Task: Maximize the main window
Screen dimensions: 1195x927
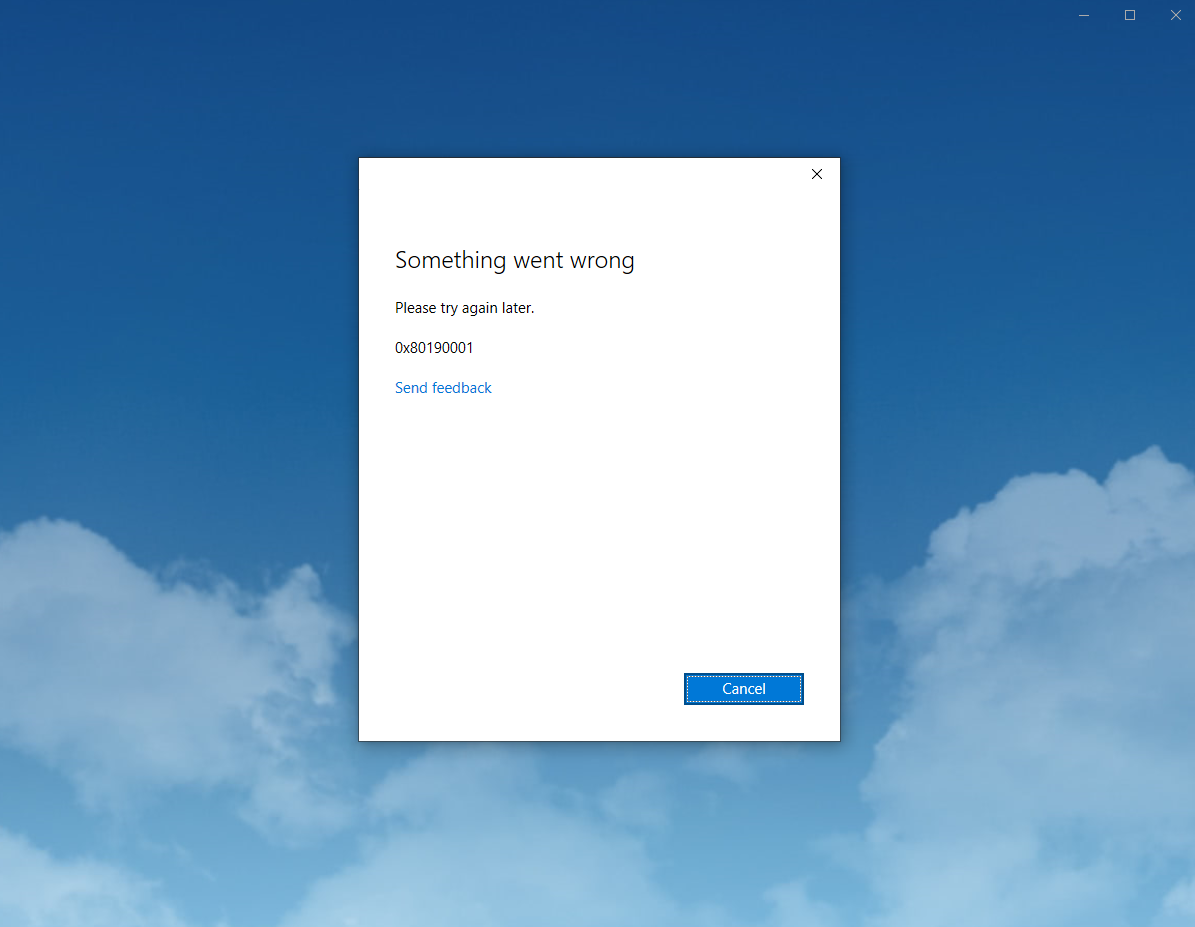Action: click(1129, 15)
